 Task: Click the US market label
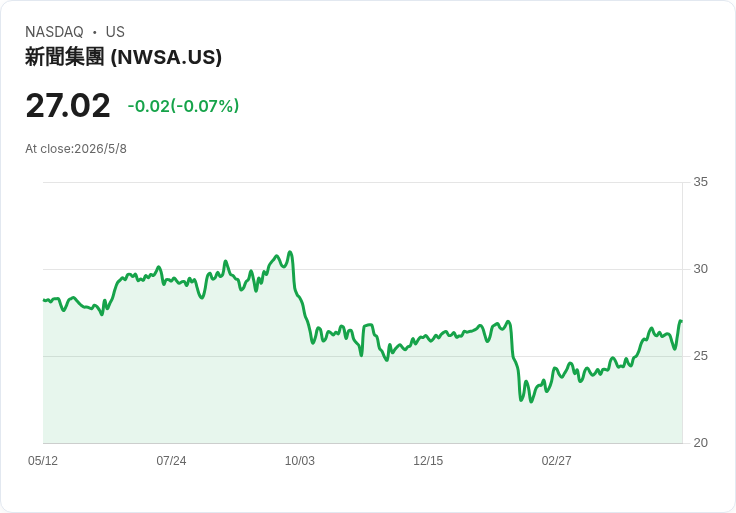115,32
